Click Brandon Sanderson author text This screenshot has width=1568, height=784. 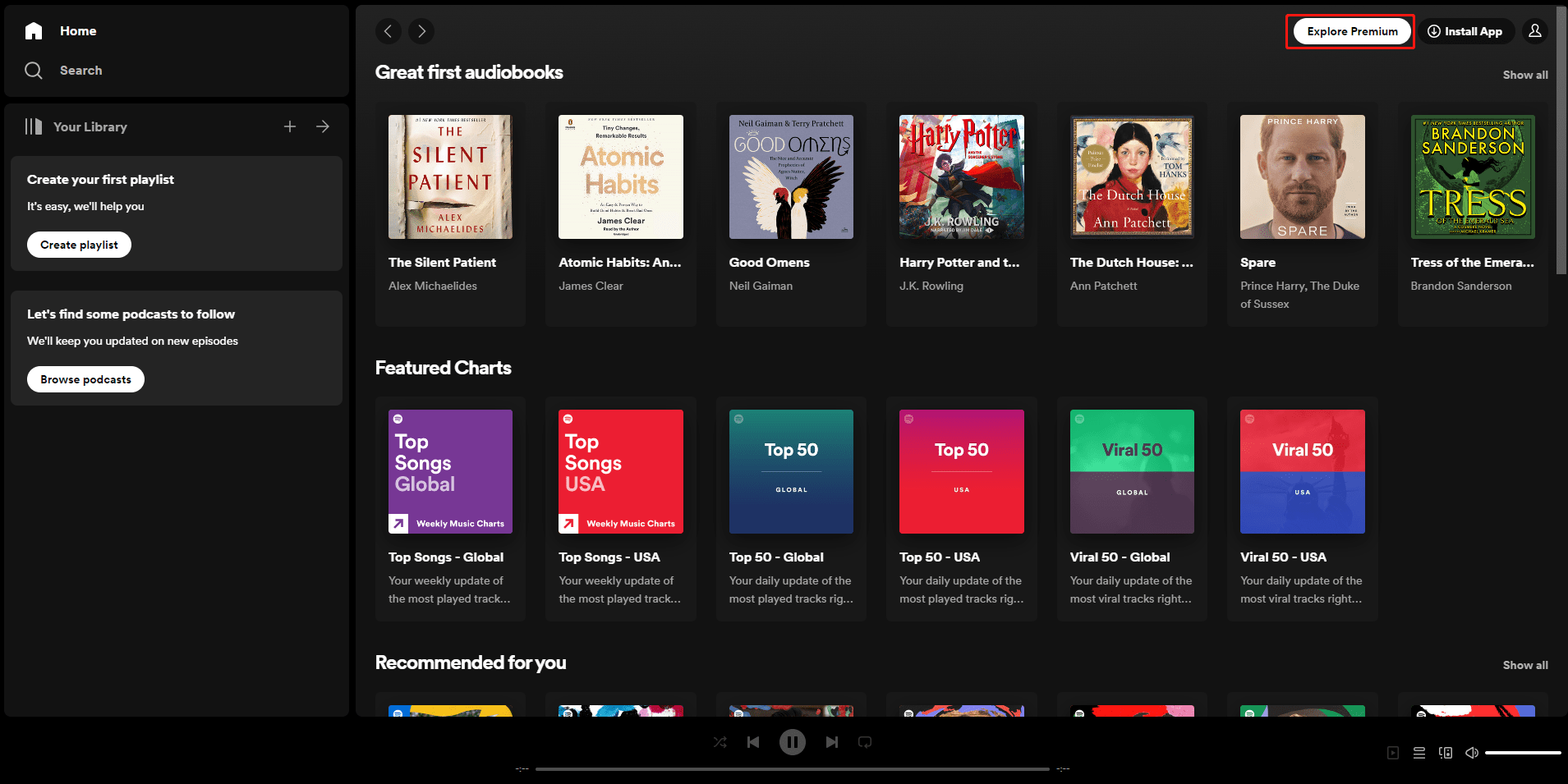coord(1461,286)
